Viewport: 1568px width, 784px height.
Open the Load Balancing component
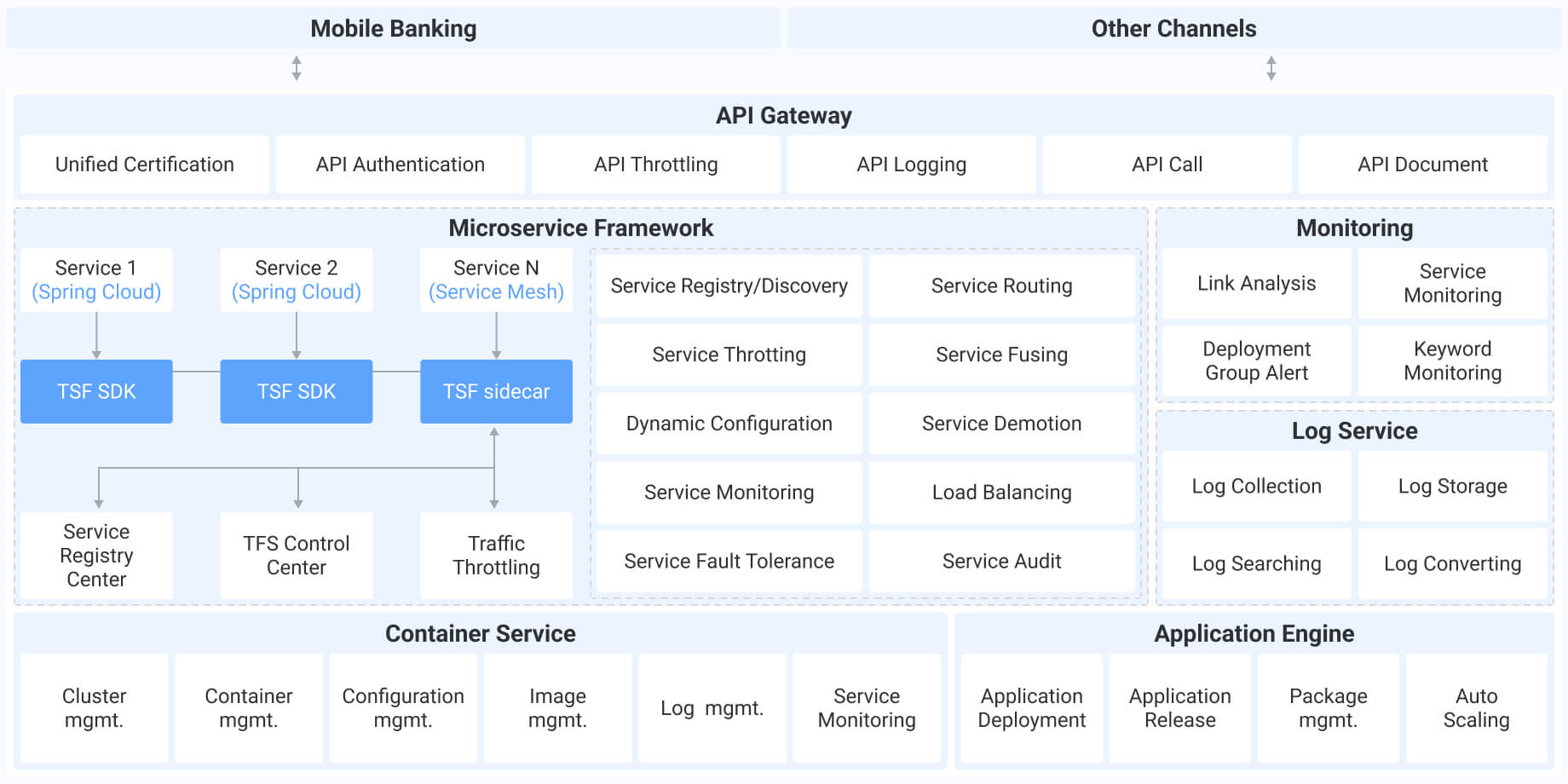(x=1002, y=492)
